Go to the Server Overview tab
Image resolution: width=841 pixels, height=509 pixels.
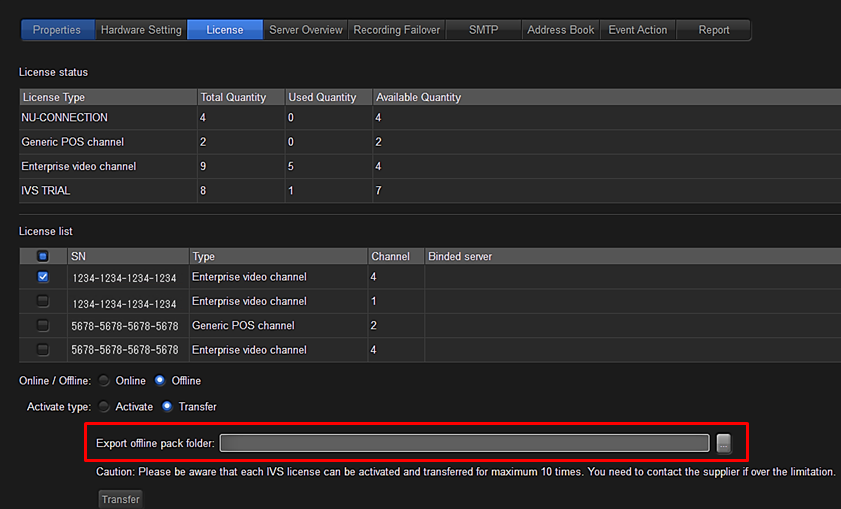point(306,30)
